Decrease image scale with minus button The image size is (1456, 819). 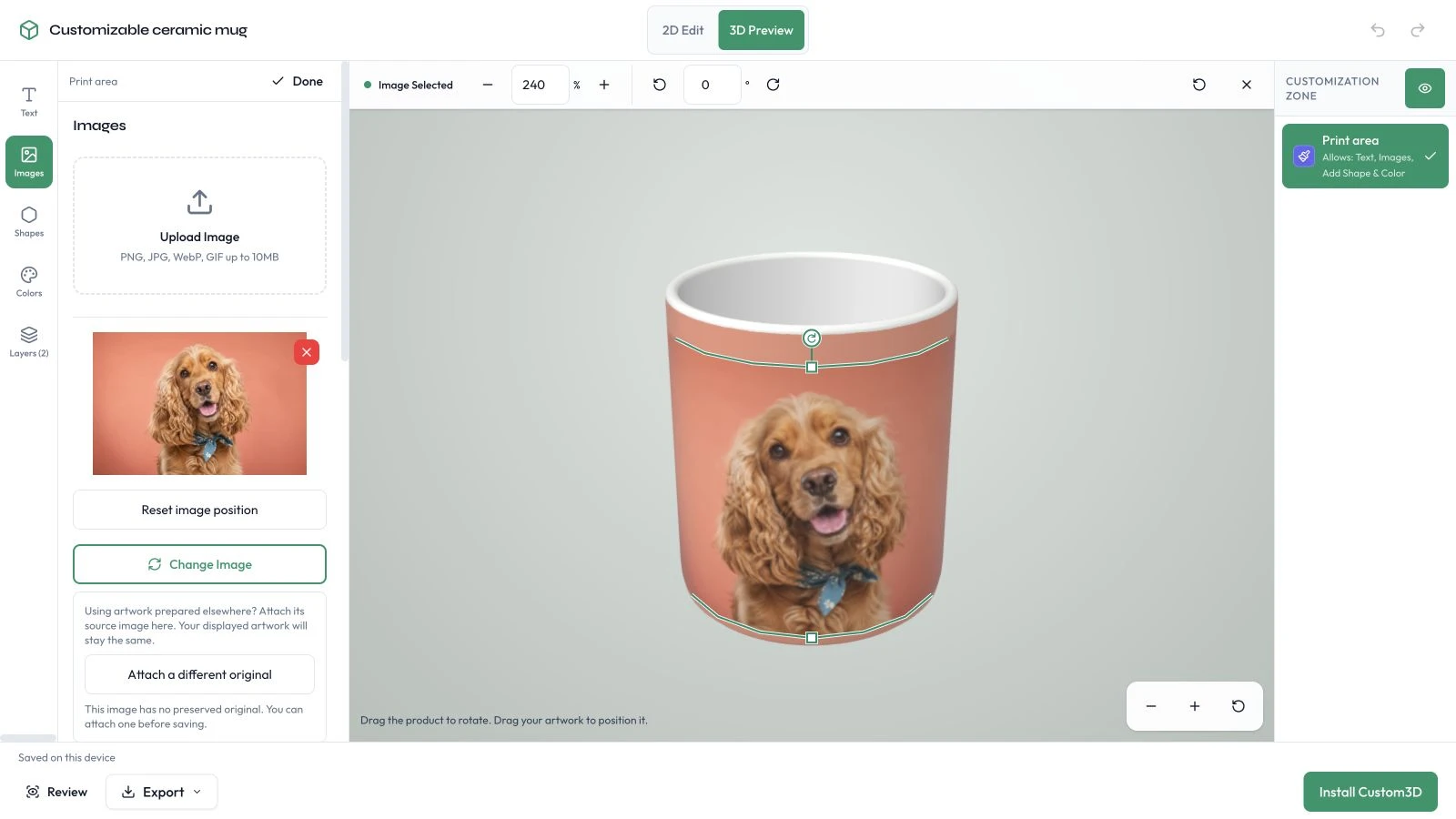(488, 85)
